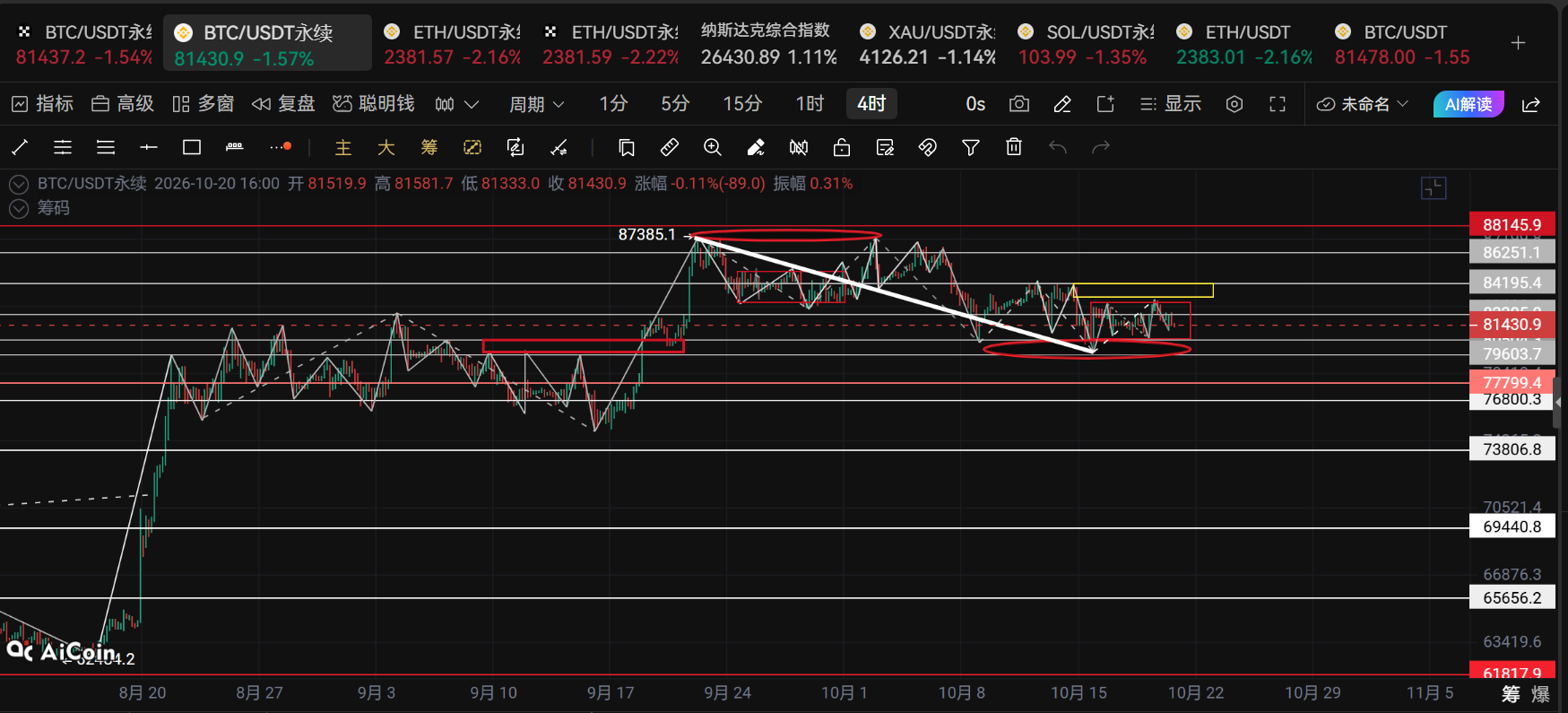Click the trash icon to delete drawings
Screen dimensions: 1568x713
1014,147
